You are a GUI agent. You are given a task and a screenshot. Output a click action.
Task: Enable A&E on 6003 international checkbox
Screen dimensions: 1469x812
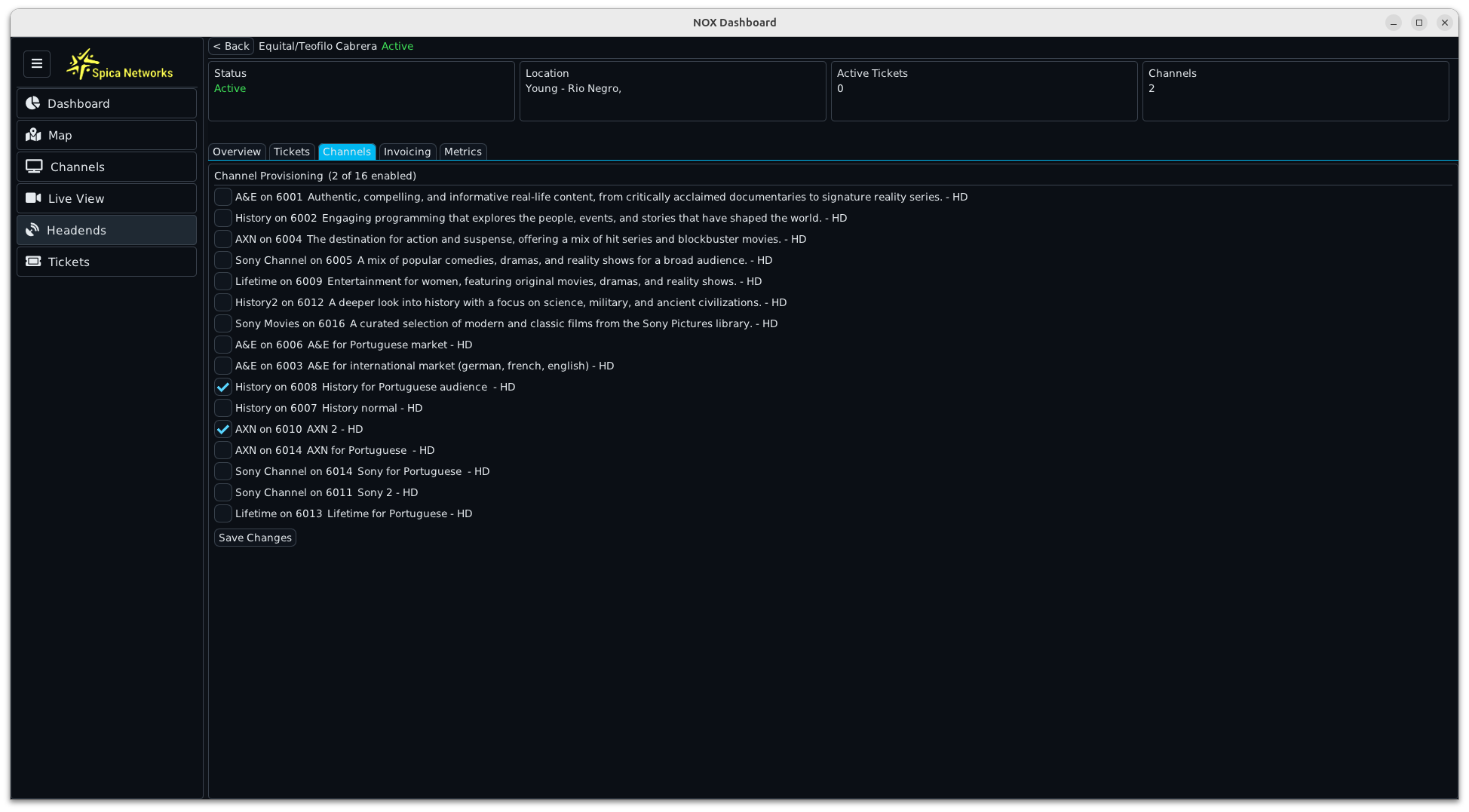[223, 366]
